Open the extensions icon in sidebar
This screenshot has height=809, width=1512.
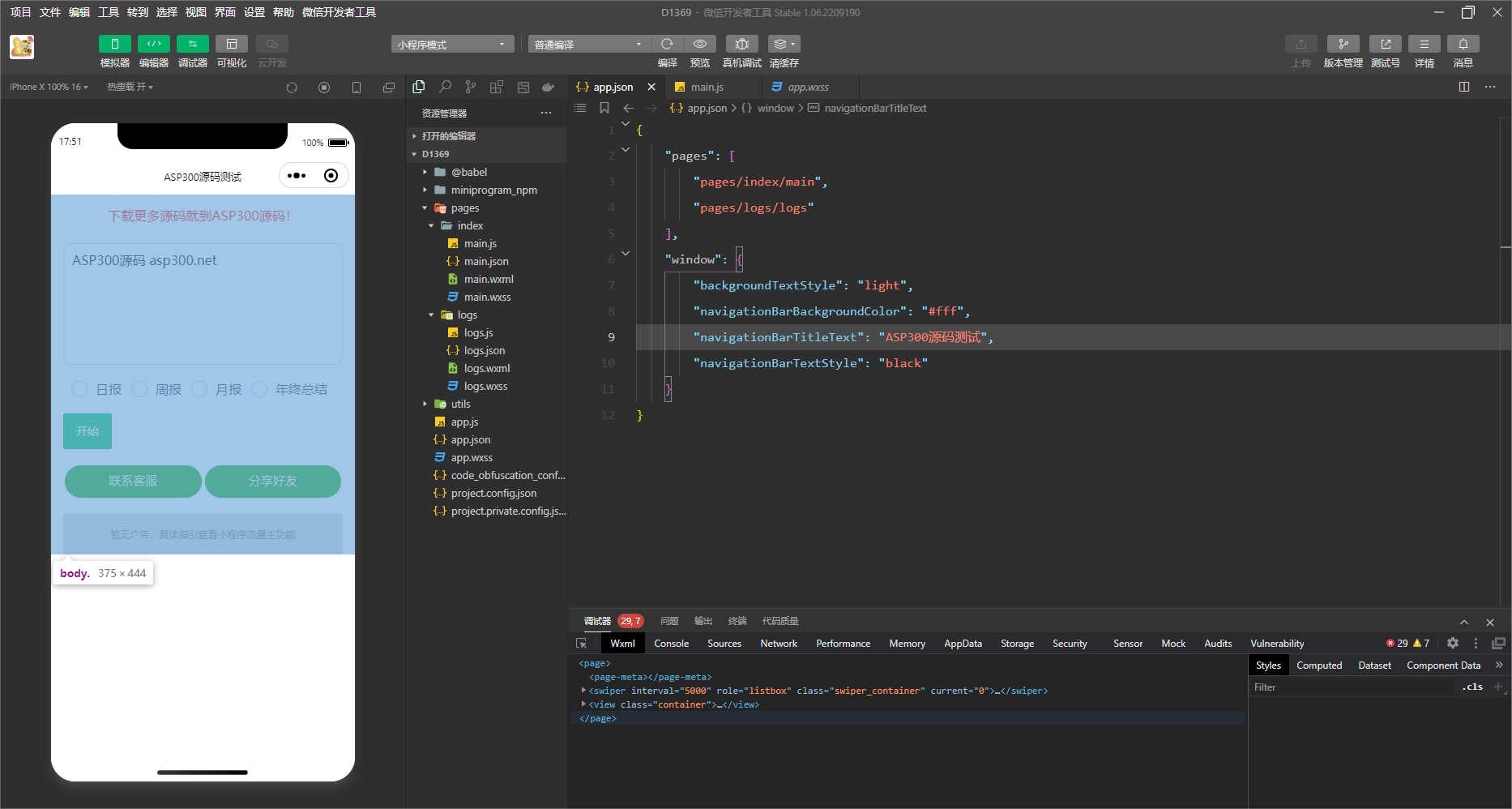(x=497, y=87)
